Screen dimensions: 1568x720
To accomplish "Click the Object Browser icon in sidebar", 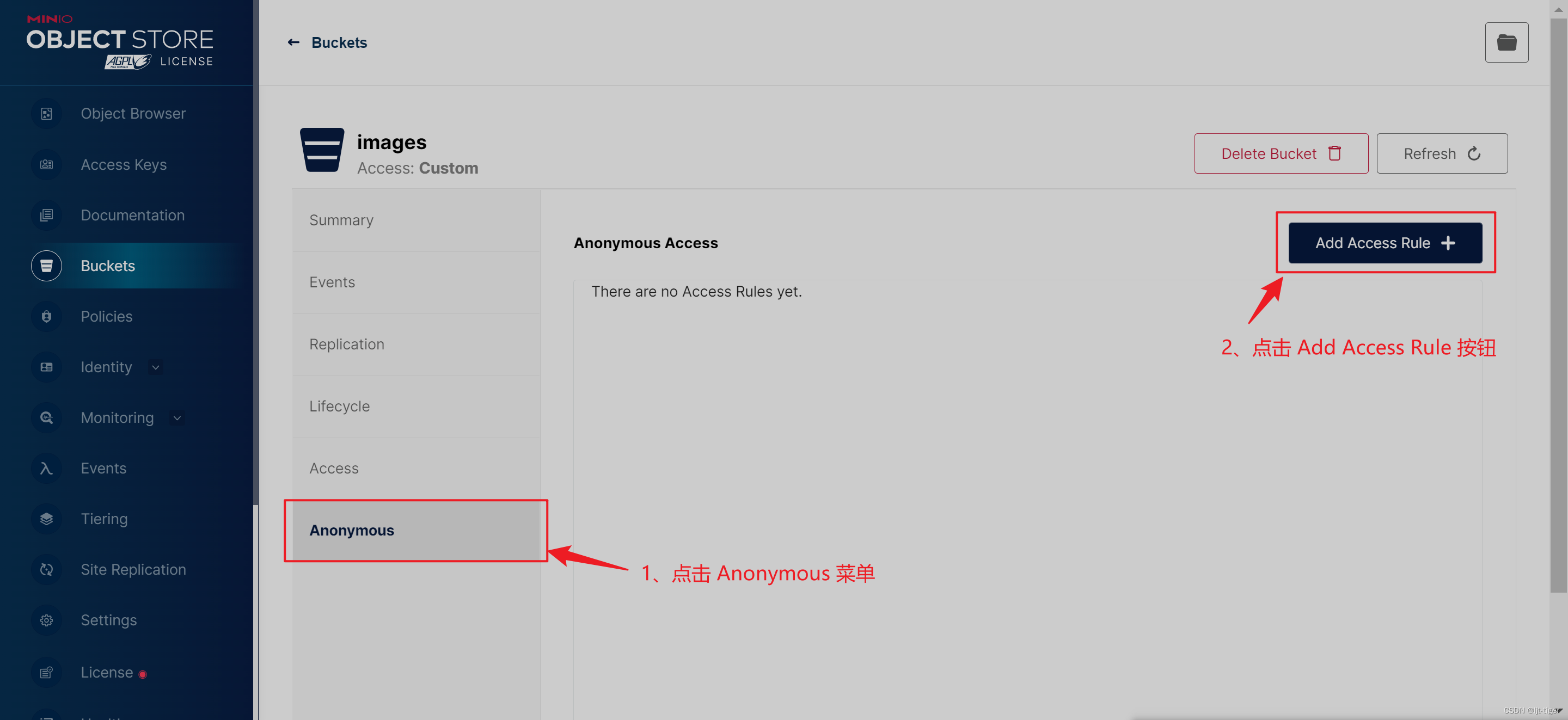I will 46,114.
